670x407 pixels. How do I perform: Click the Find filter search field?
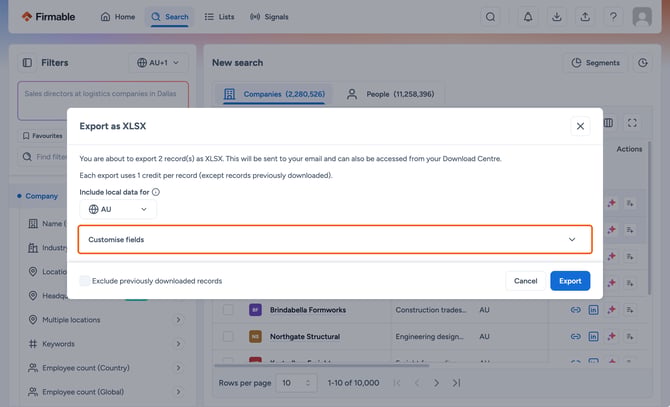[x=43, y=157]
